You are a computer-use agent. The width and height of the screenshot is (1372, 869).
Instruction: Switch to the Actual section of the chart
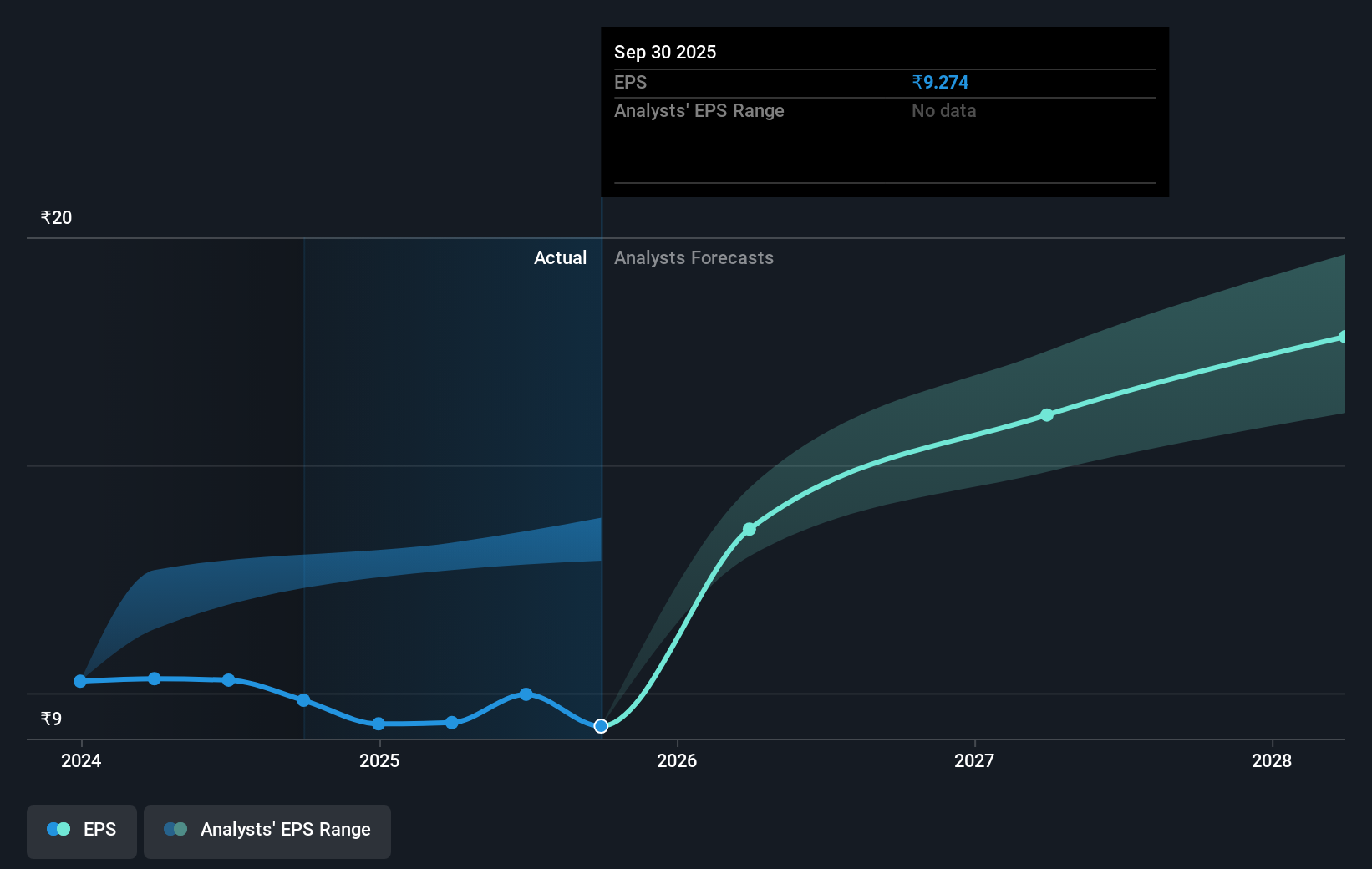point(560,257)
